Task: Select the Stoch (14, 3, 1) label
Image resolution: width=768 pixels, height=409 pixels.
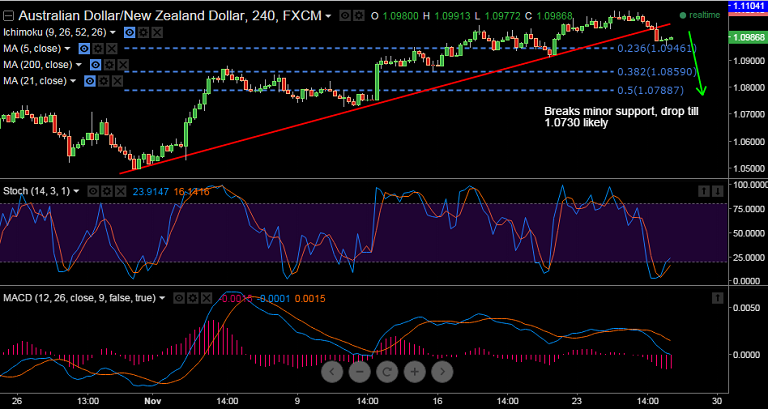Action: tap(37, 192)
